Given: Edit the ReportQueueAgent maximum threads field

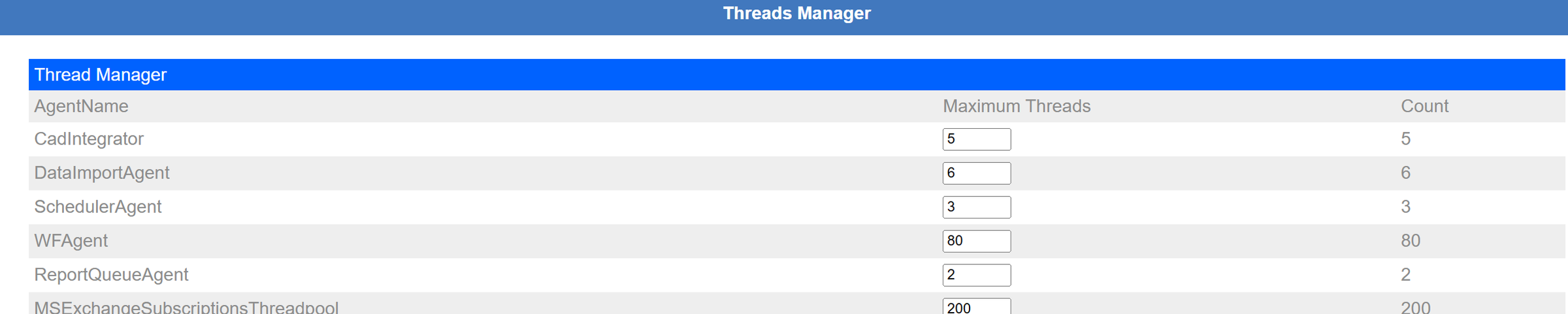Looking at the screenshot, I should 976,275.
